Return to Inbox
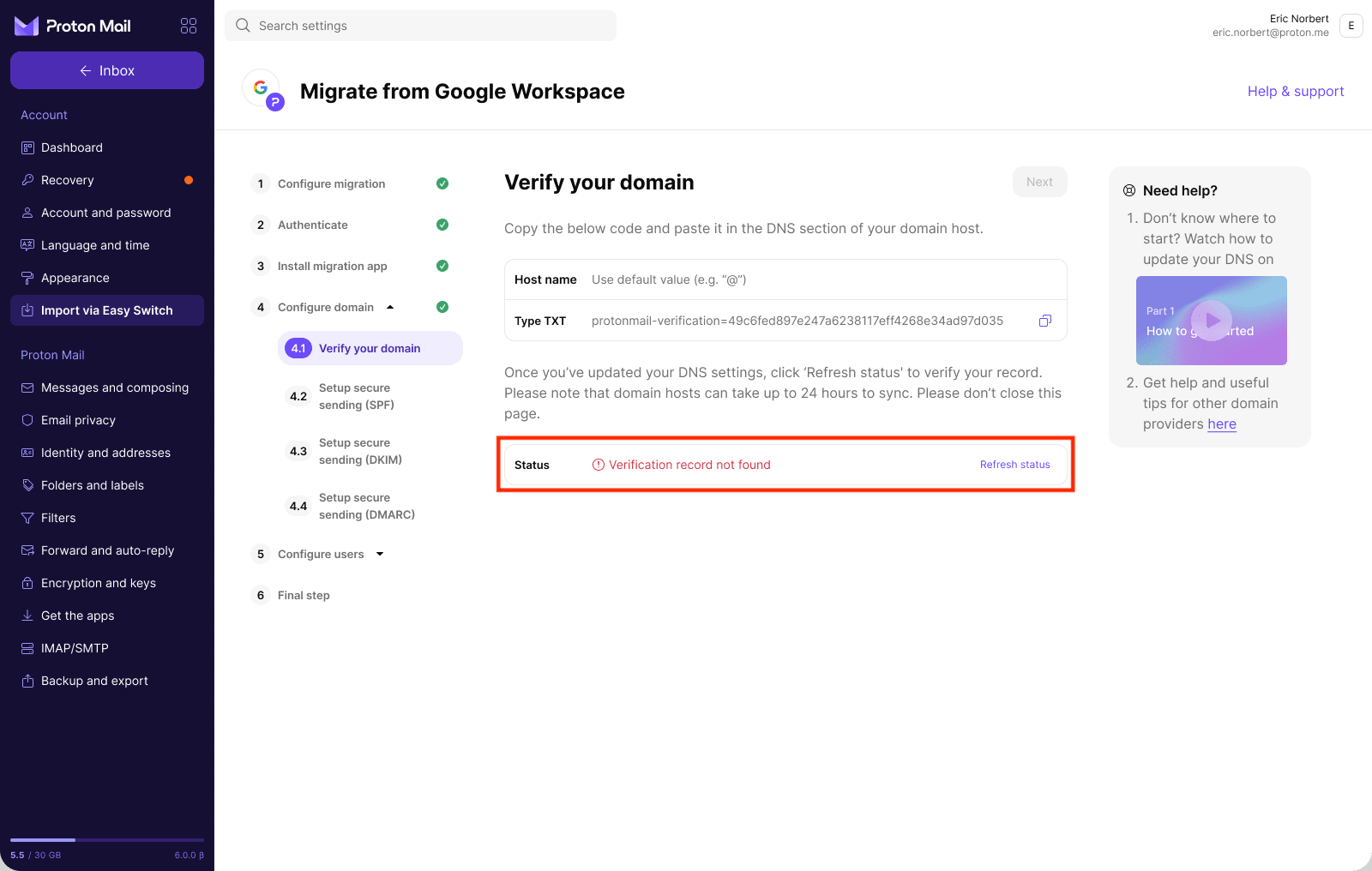1372x871 pixels. 107,70
